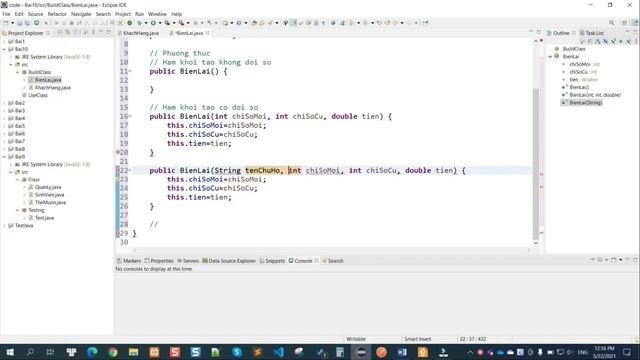
Task: Click the error marker on line 20
Action: click(x=118, y=152)
